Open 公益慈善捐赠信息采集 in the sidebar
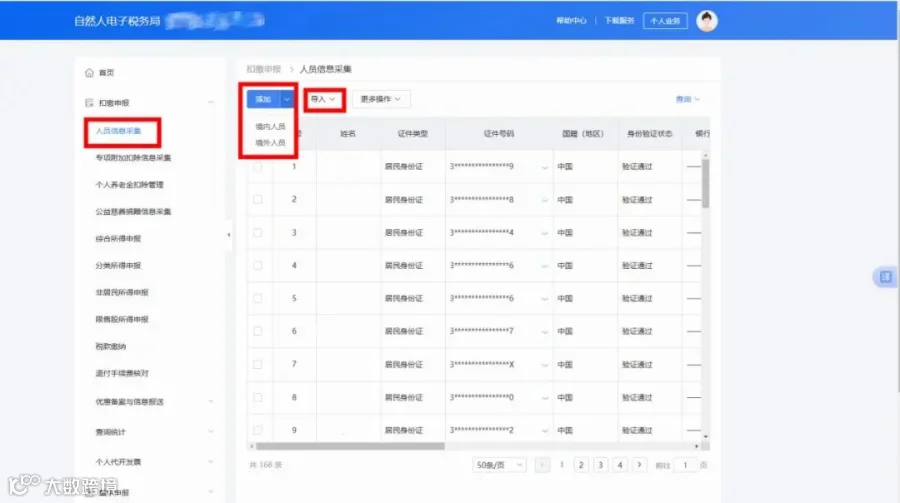This screenshot has height=503, width=900. pos(133,212)
